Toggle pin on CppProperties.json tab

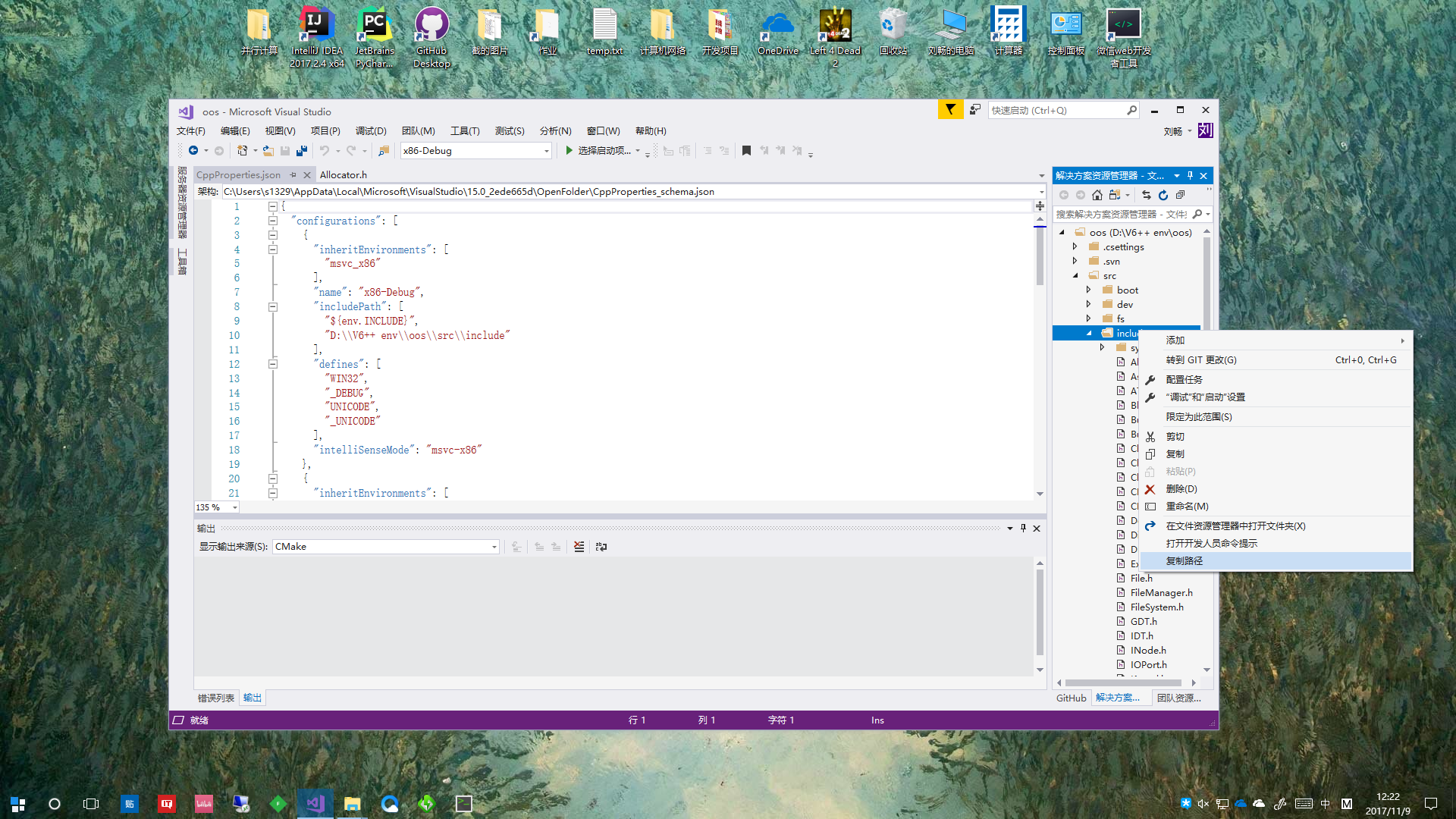(x=293, y=175)
